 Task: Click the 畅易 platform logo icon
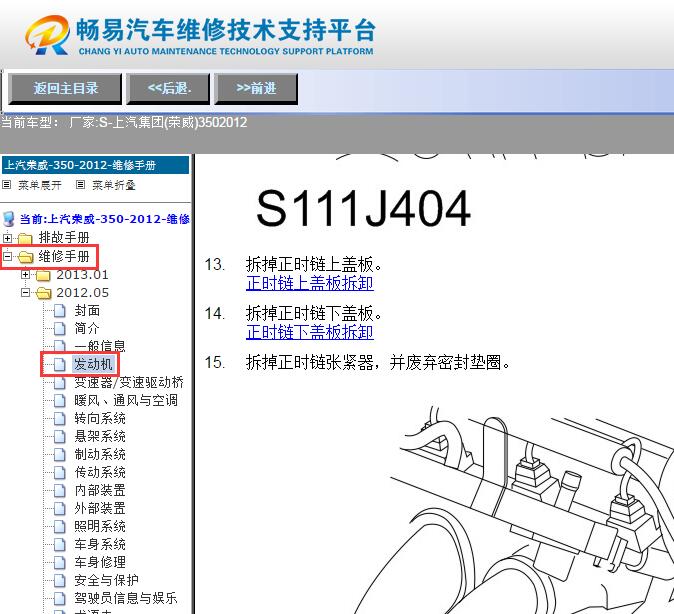coord(47,35)
